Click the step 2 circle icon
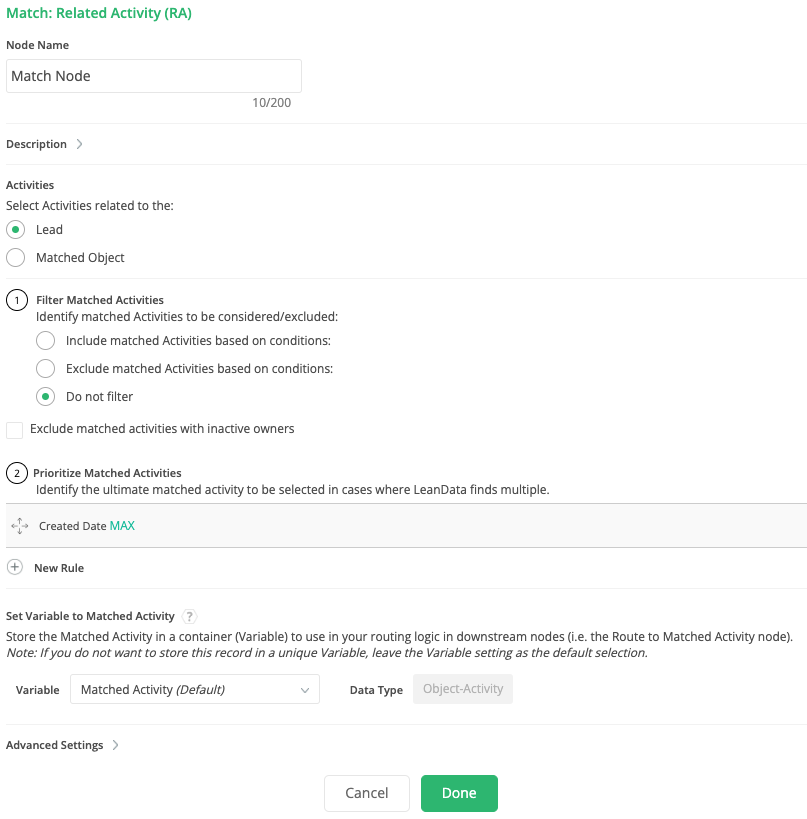The image size is (807, 819). pyautogui.click(x=16, y=473)
